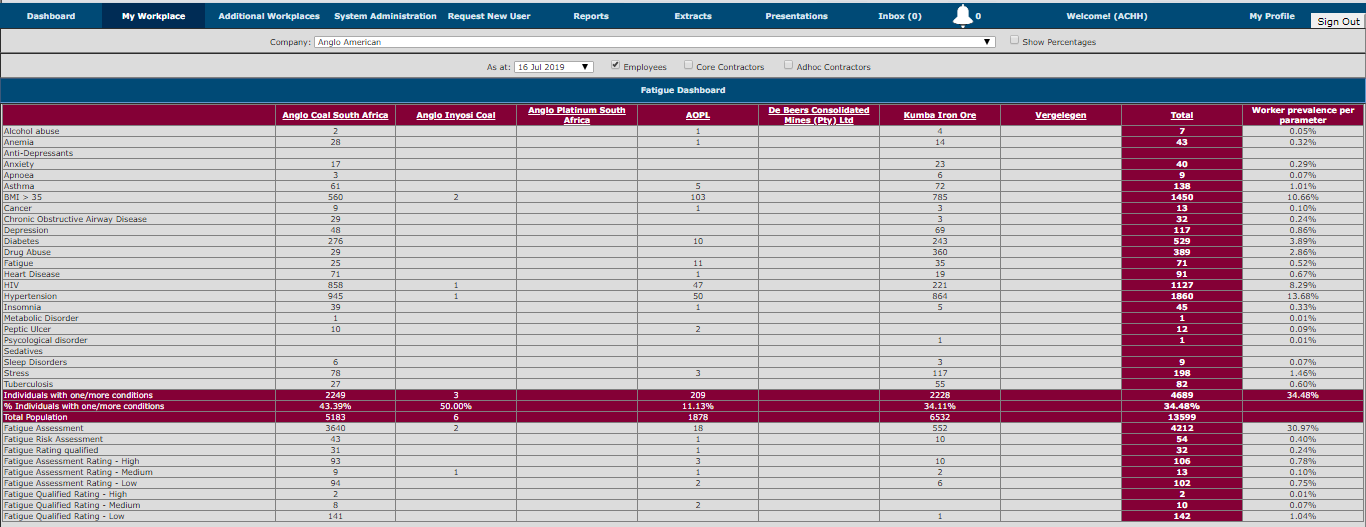Open Additional Workplaces menu

tap(269, 16)
